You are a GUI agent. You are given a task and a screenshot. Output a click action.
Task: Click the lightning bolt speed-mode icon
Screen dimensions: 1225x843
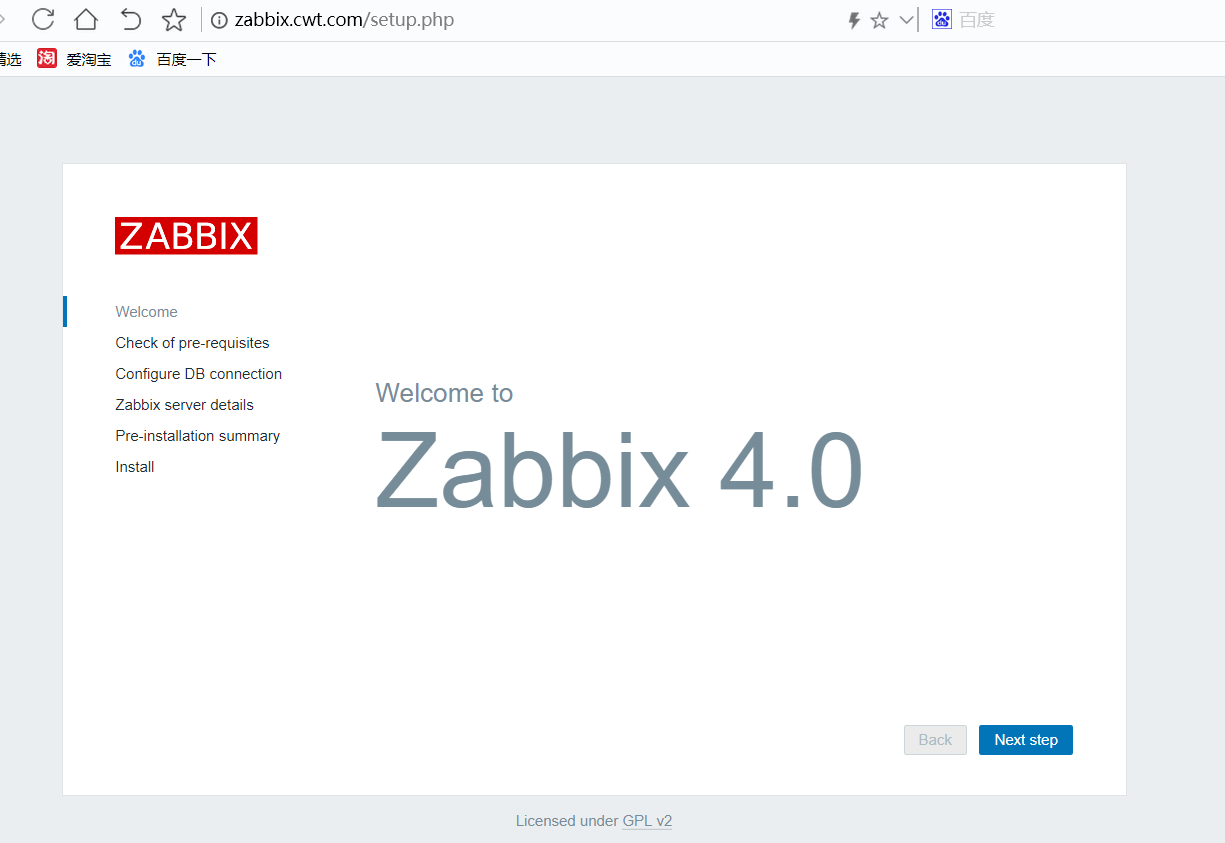[x=854, y=20]
